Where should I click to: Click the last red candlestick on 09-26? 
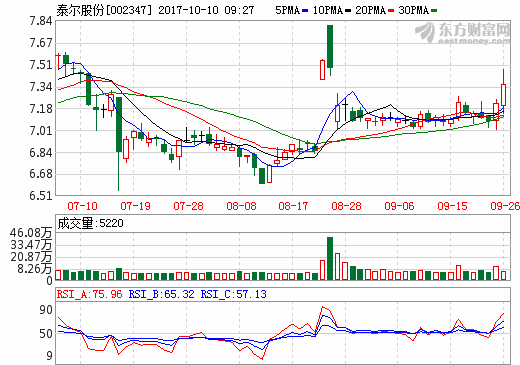[x=503, y=95]
